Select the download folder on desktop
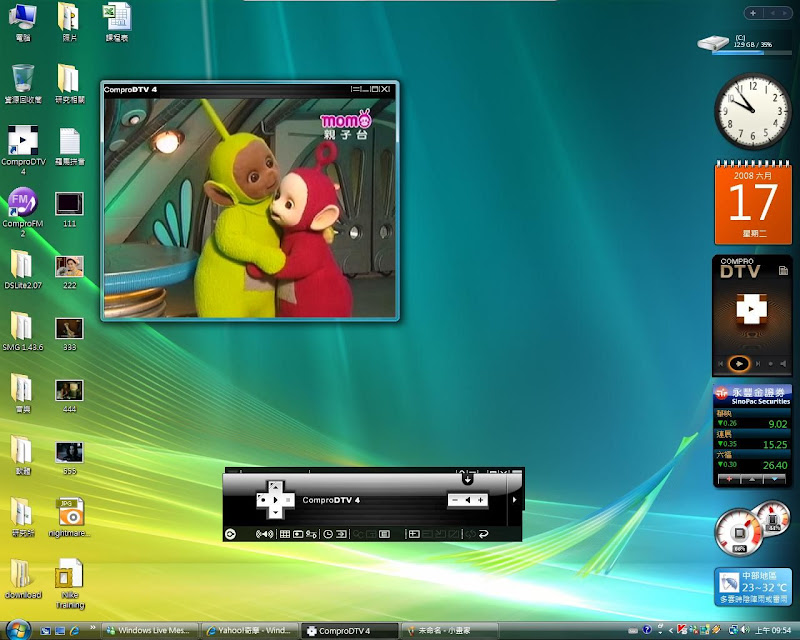 [22, 579]
